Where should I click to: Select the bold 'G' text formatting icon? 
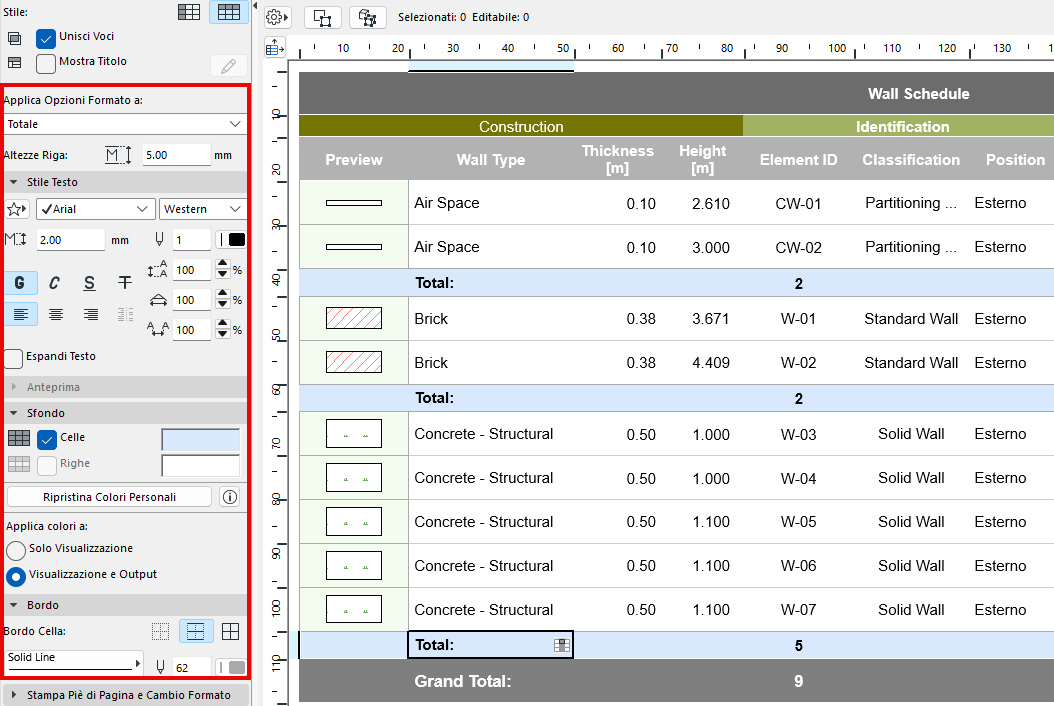20,283
